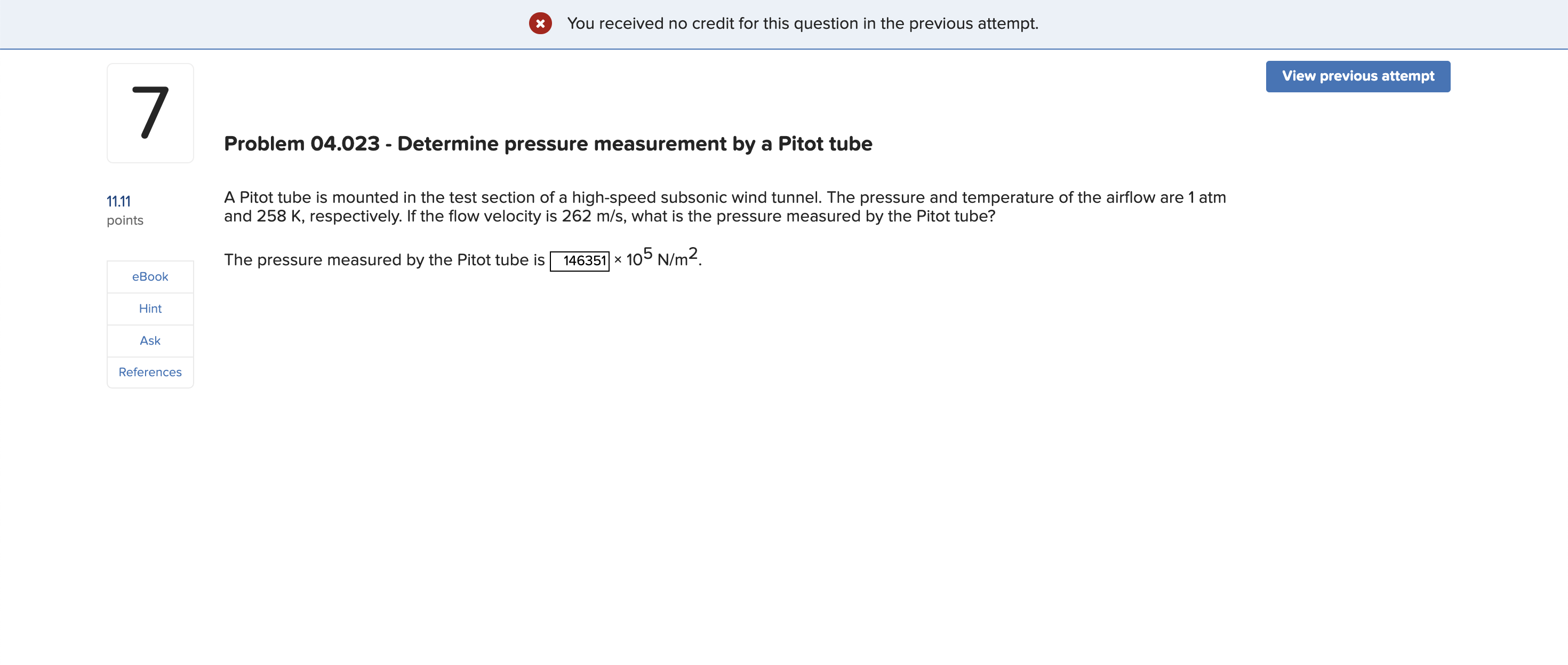Viewport: 1568px width, 665px height.
Task: Select the no-credit warning banner text
Action: (802, 23)
